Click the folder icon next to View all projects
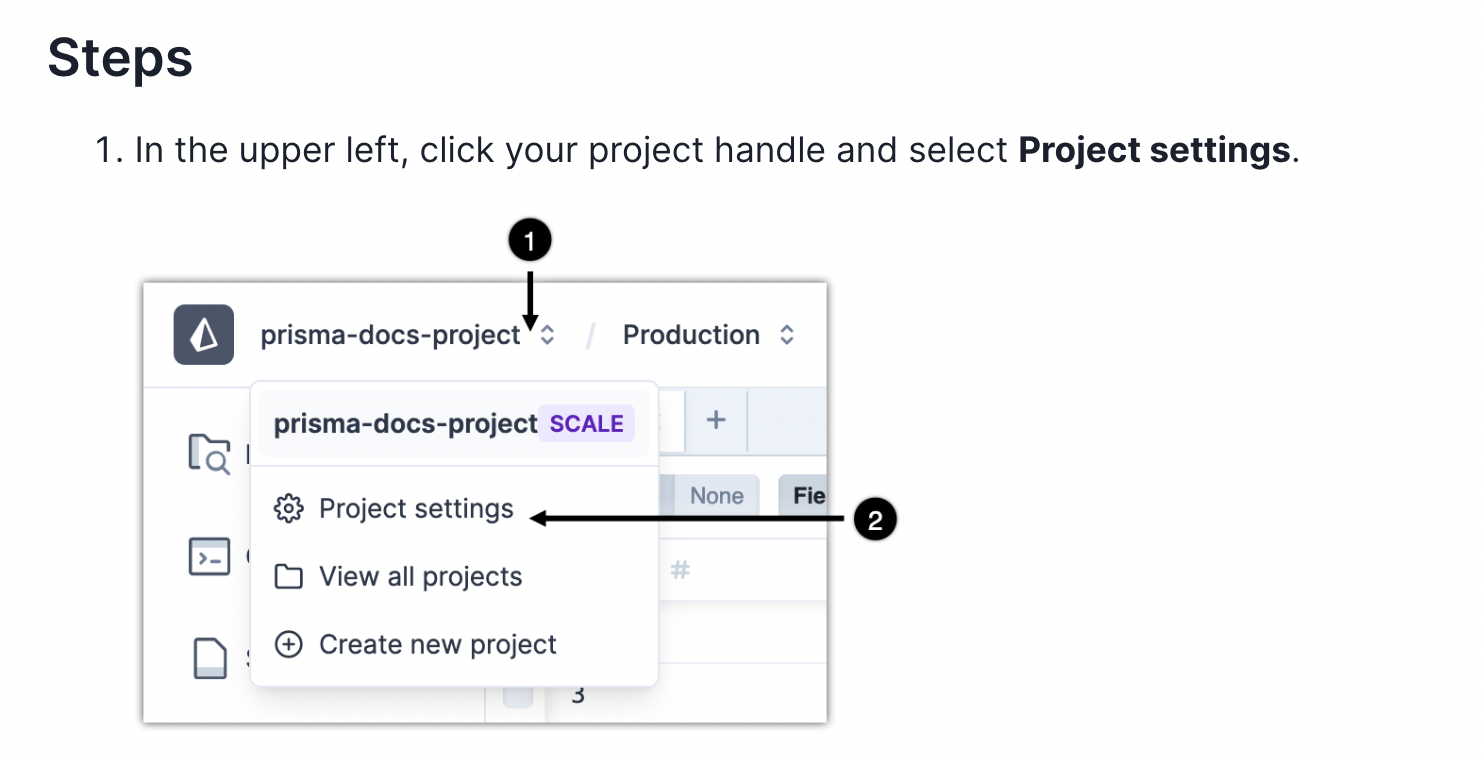1484x760 pixels. click(288, 576)
